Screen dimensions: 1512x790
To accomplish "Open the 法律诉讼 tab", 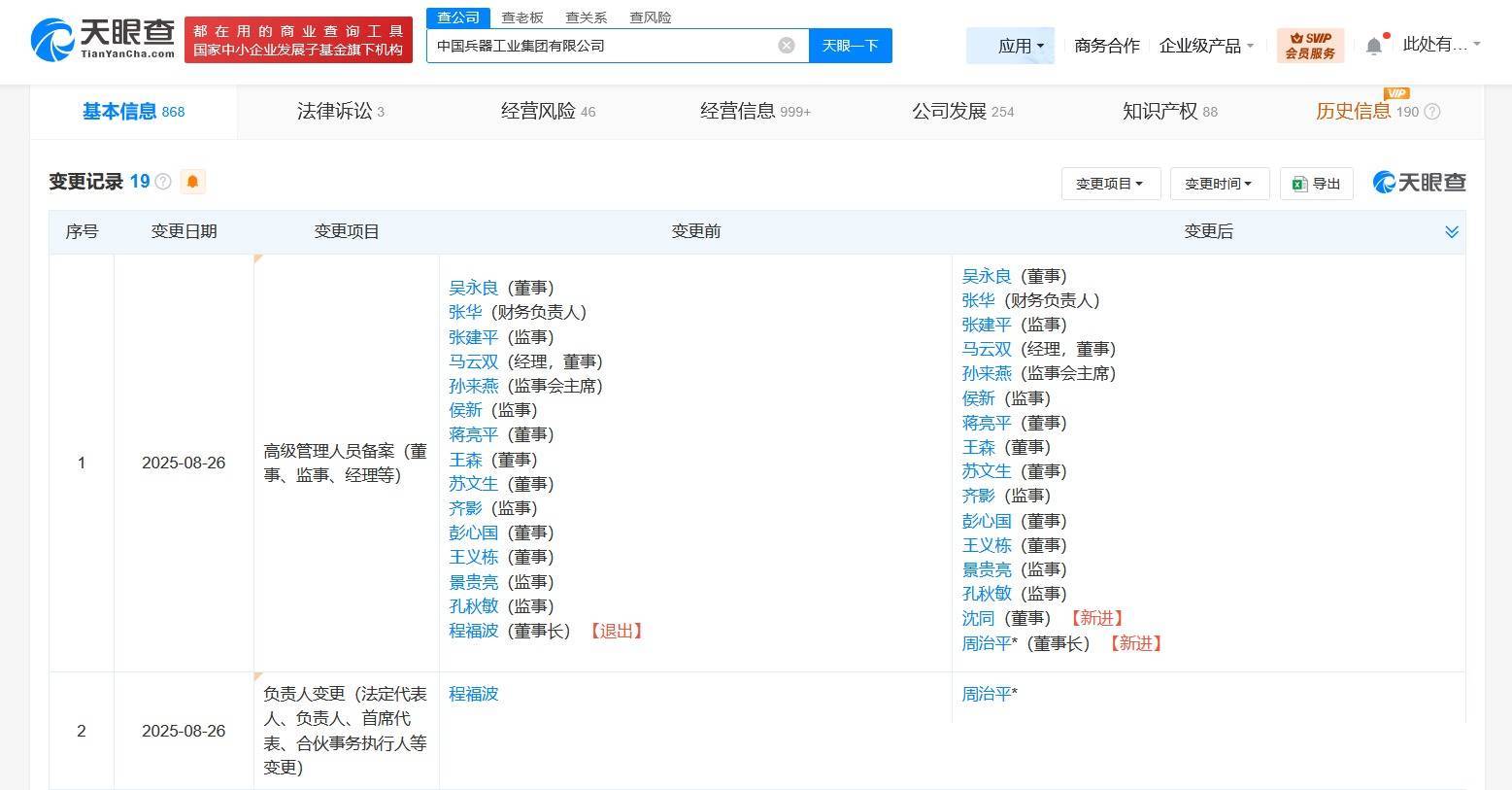I will pyautogui.click(x=341, y=112).
